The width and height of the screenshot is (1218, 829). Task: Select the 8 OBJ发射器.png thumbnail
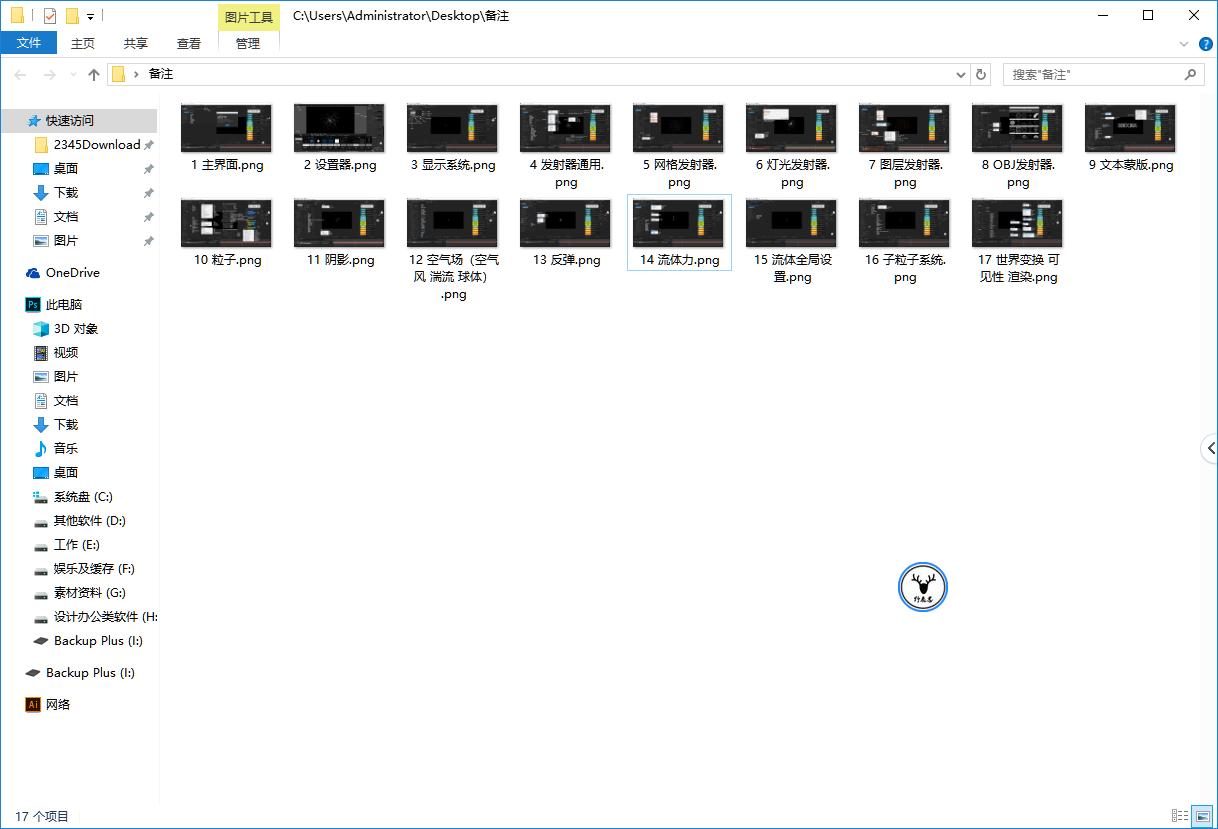[1018, 128]
